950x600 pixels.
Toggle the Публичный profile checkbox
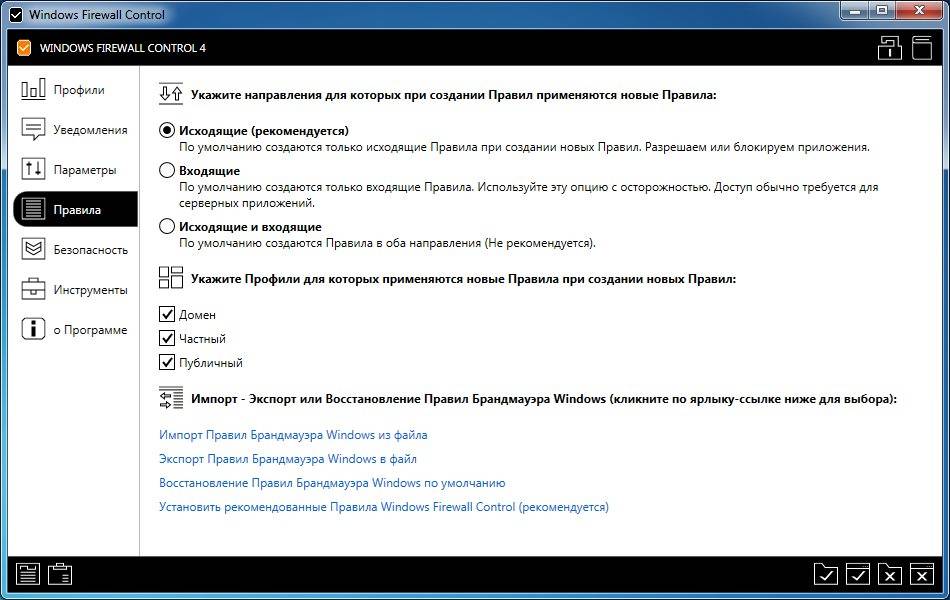[167, 362]
